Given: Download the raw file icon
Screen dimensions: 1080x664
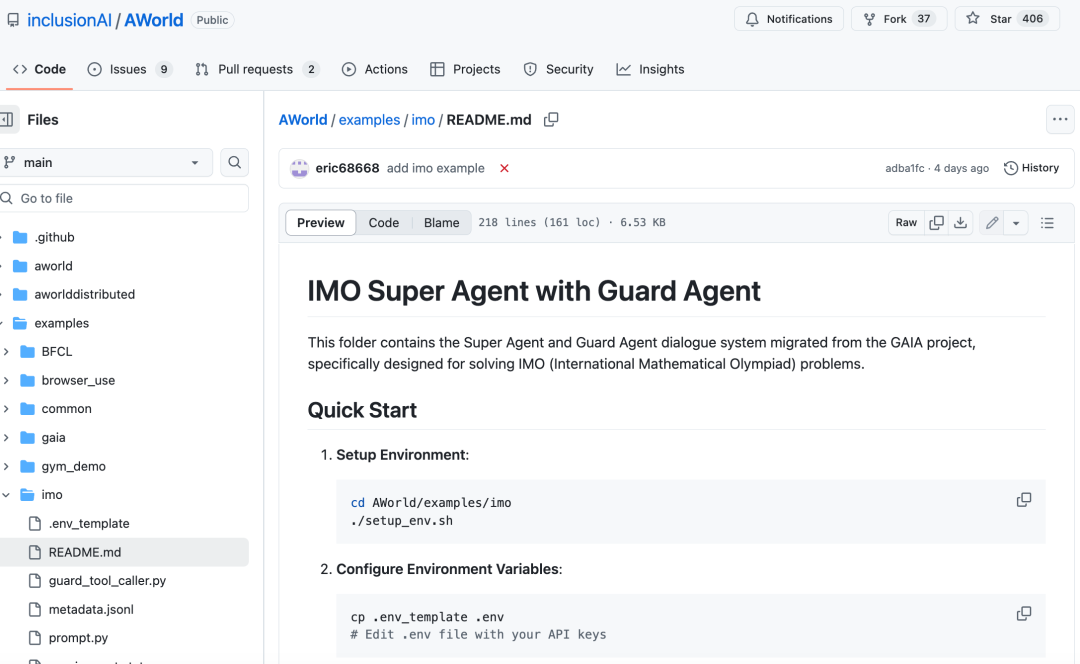Looking at the screenshot, I should pyautogui.click(x=960, y=222).
